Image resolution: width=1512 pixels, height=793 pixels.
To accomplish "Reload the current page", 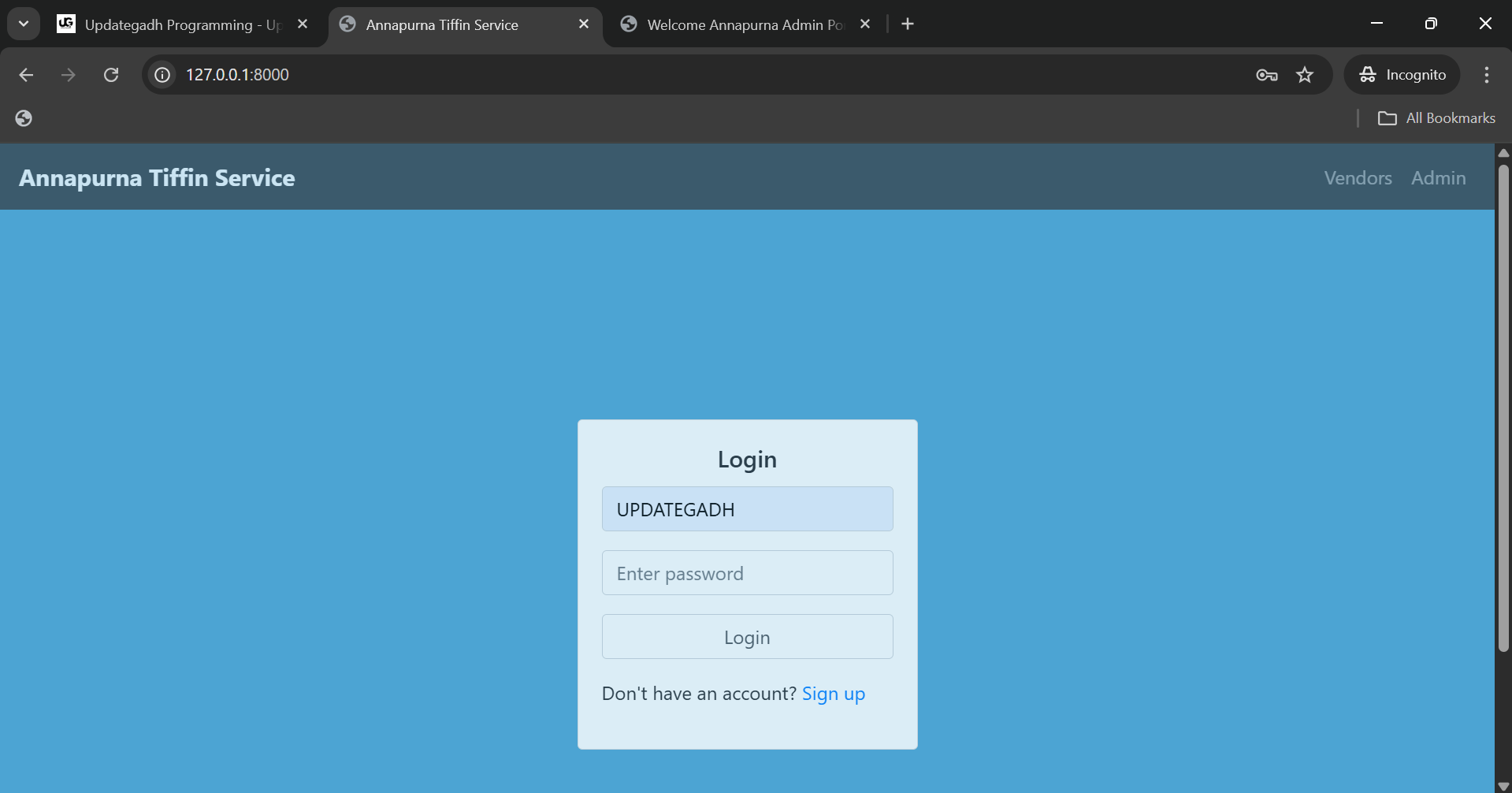I will coord(111,75).
